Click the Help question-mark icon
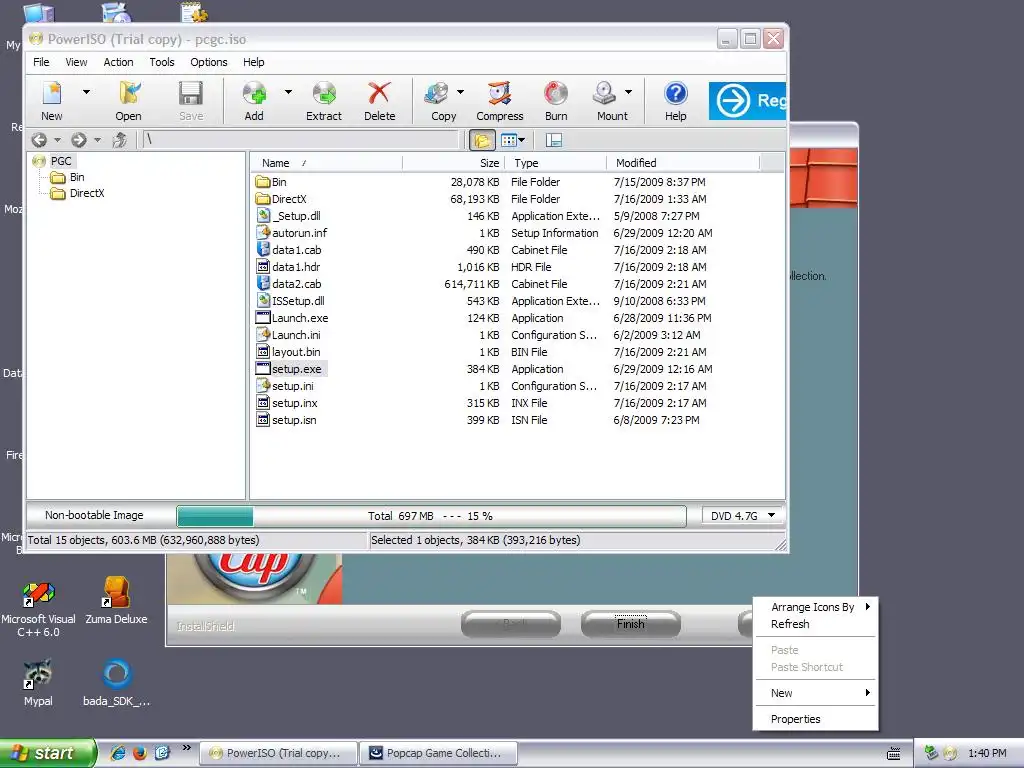The image size is (1024, 768). pos(676,93)
